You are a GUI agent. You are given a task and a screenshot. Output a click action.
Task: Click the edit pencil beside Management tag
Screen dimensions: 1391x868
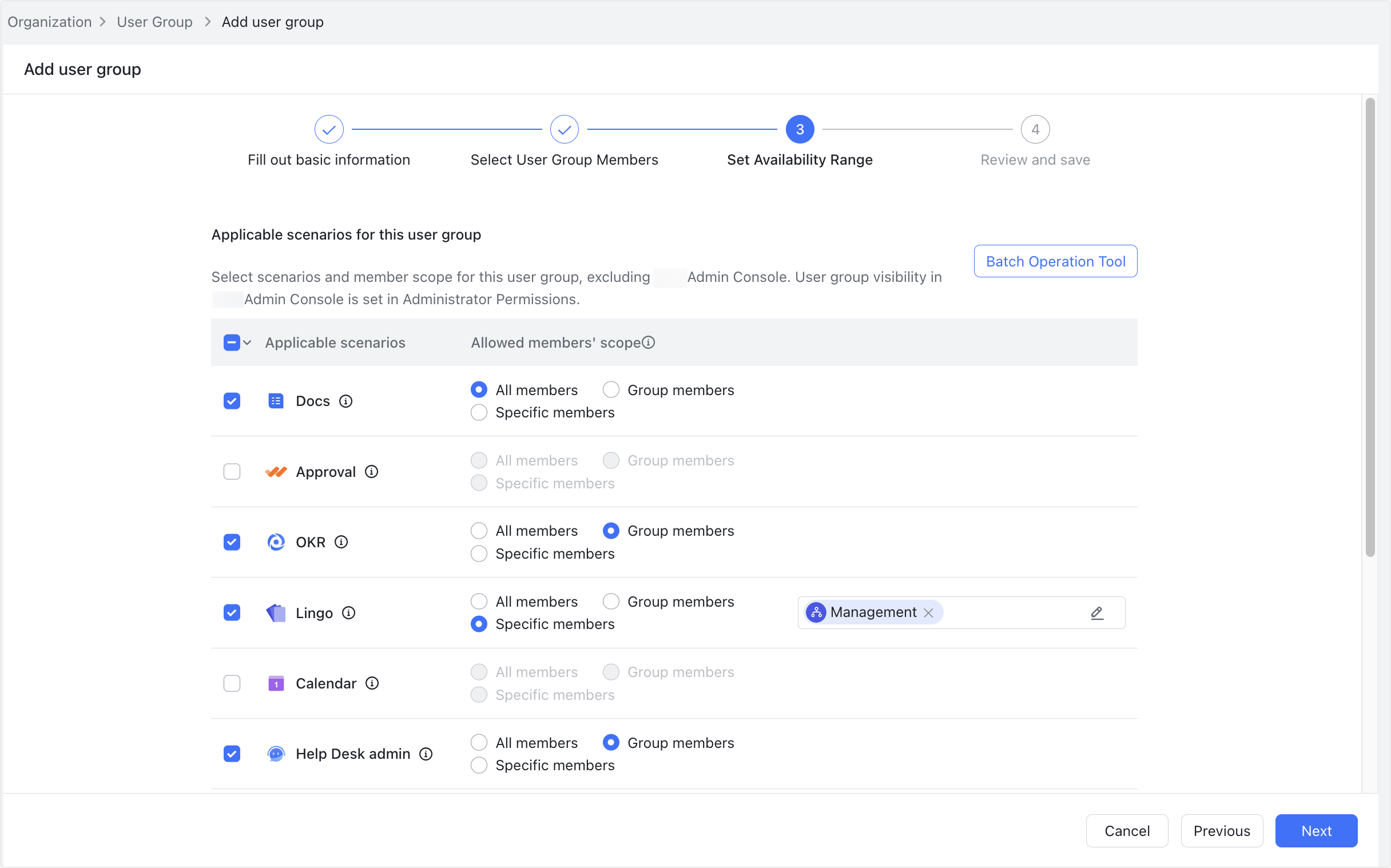[x=1096, y=612]
